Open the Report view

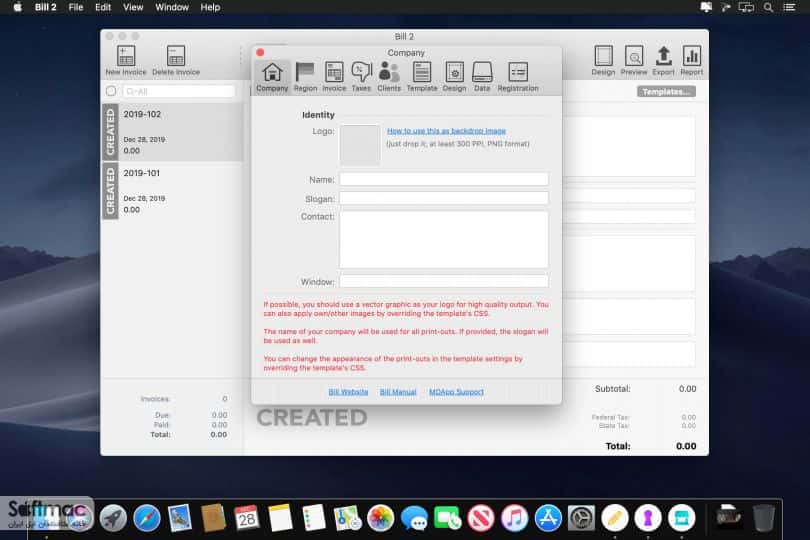[x=692, y=60]
